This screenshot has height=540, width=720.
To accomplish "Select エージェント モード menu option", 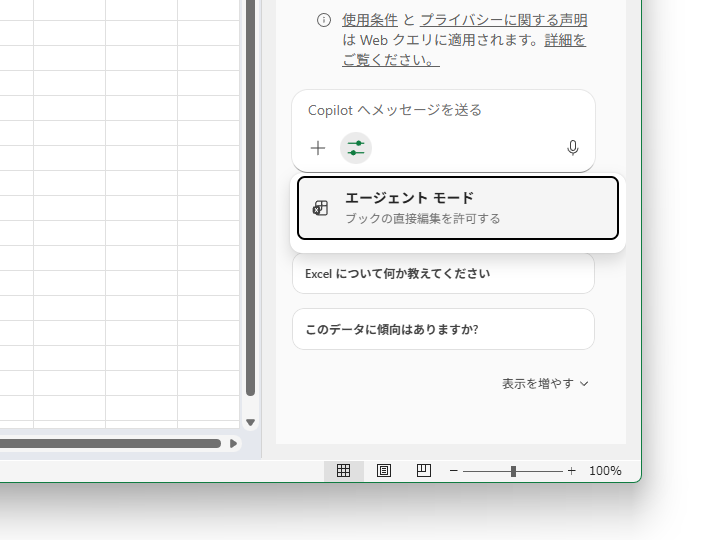I will [x=458, y=208].
